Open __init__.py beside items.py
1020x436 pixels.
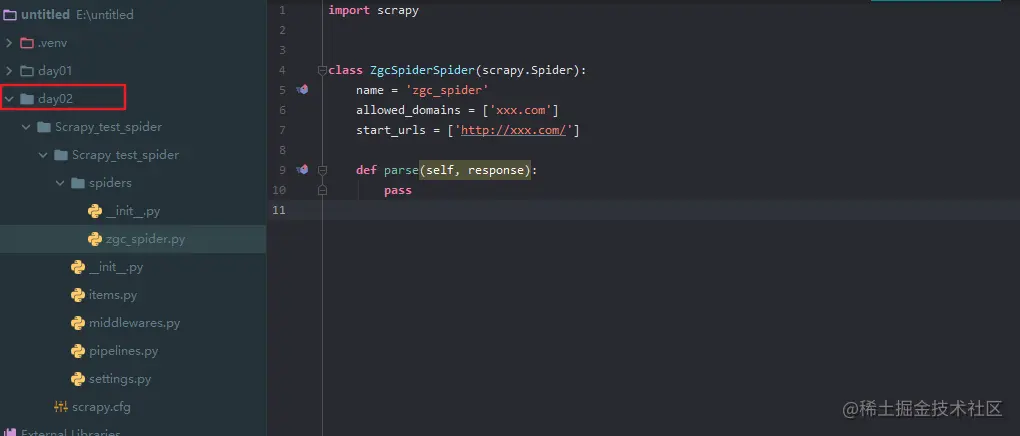[x=116, y=267]
